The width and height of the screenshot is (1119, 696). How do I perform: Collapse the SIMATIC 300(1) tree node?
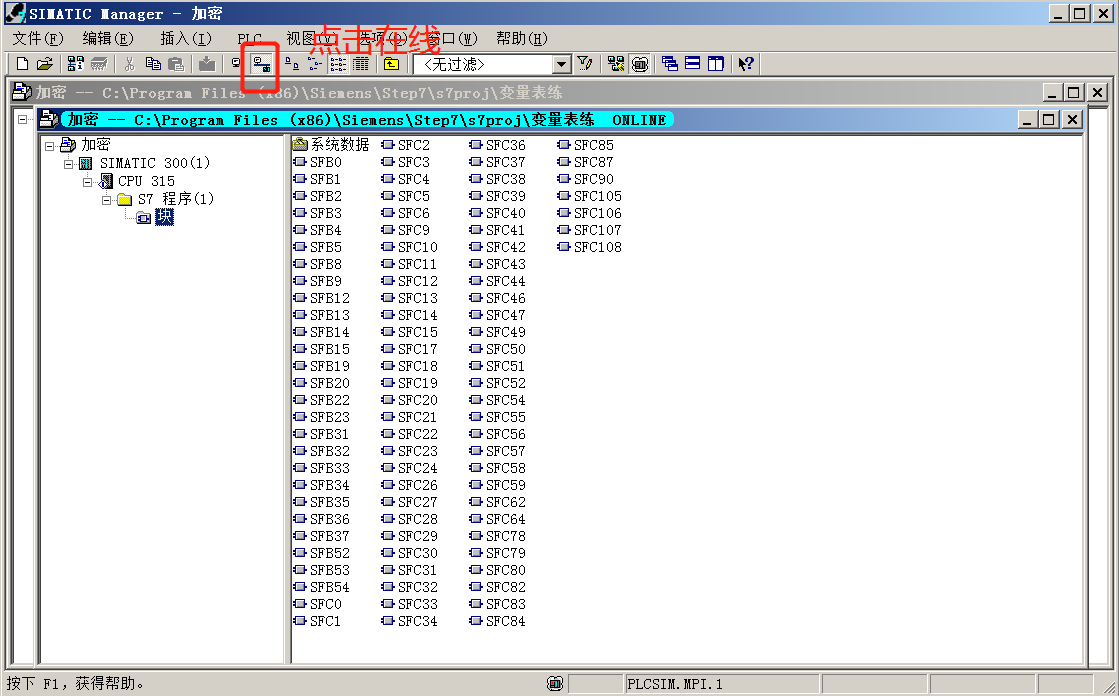(x=69, y=164)
